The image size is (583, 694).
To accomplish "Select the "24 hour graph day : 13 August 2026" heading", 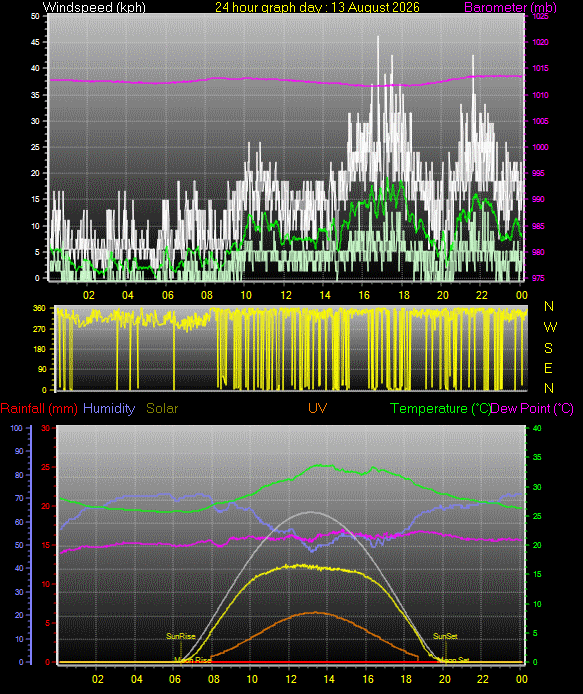I will pyautogui.click(x=317, y=7).
